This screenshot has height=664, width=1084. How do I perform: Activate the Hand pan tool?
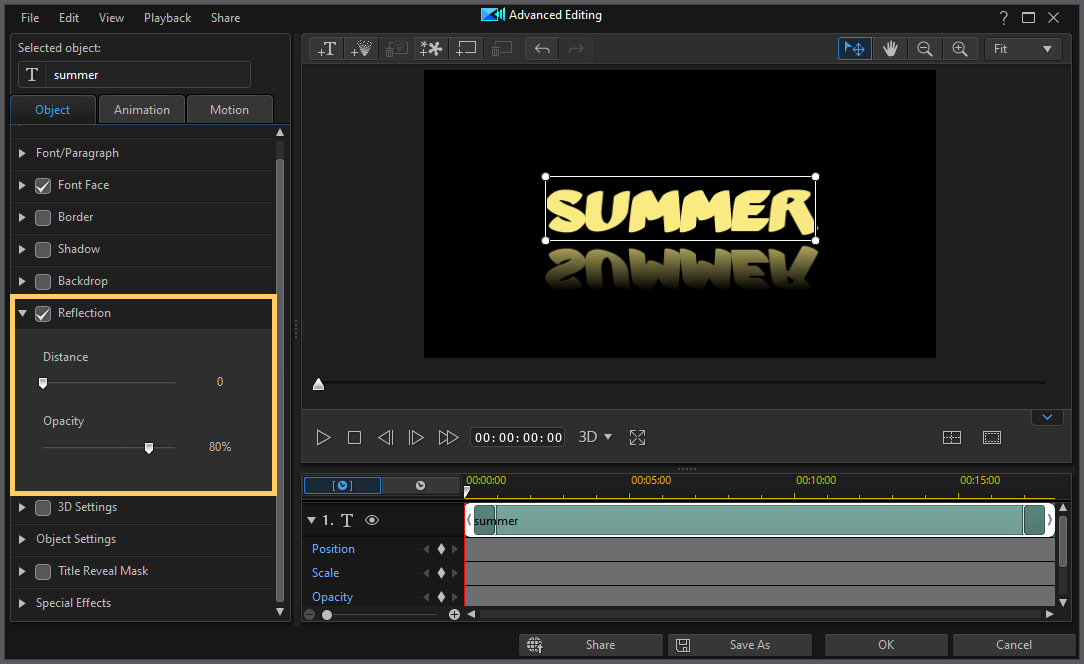click(890, 48)
